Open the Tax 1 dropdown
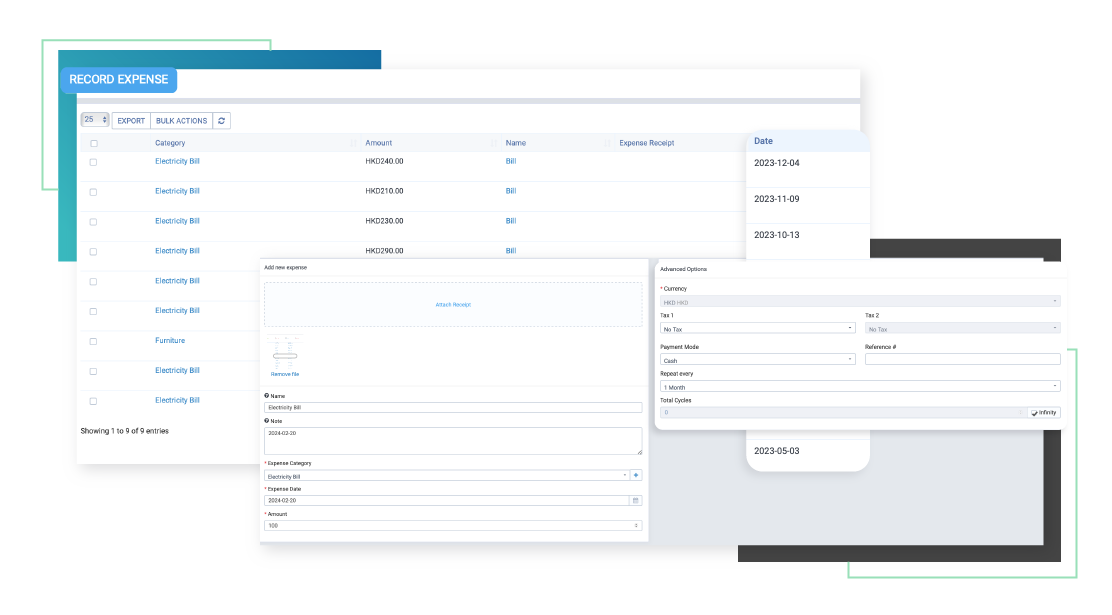Screen dimensions: 1112x615 click(x=758, y=328)
